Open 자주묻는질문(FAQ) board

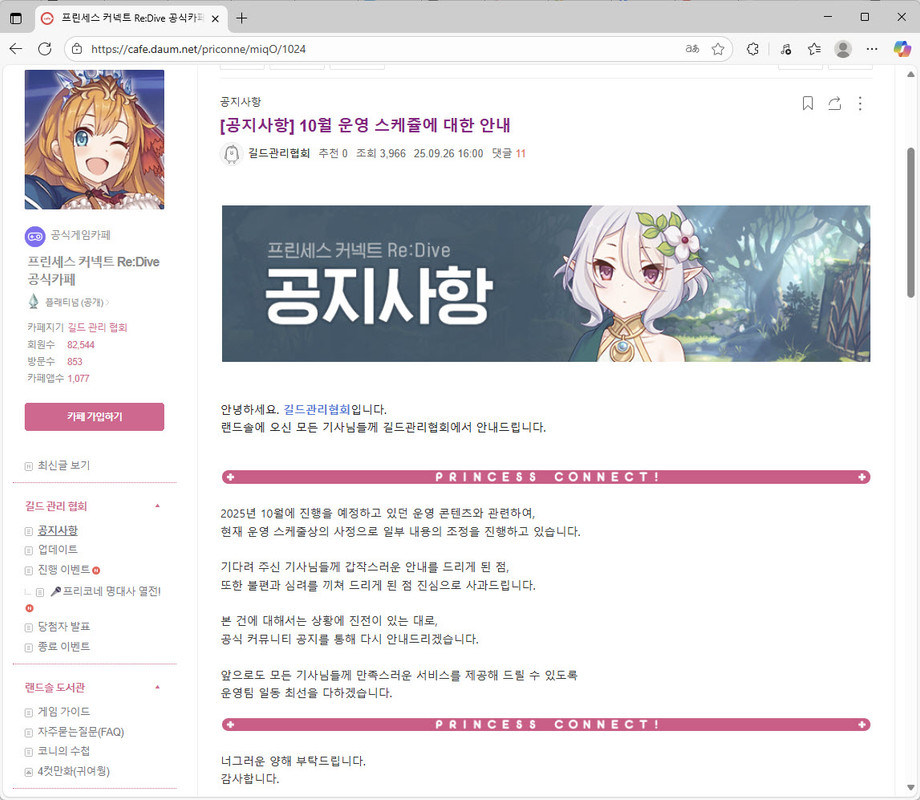81,732
